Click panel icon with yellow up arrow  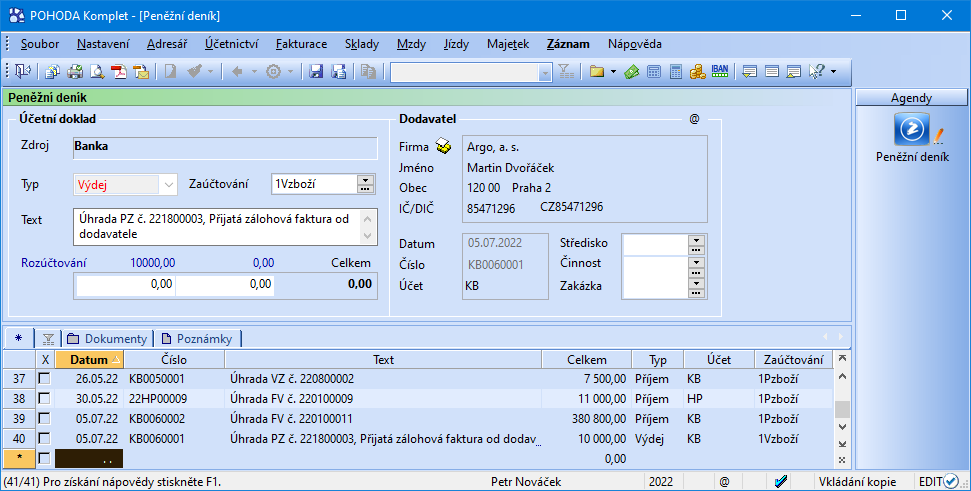pos(794,72)
